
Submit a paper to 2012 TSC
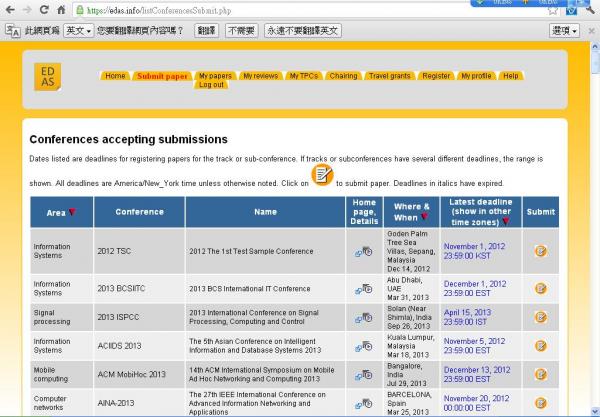coord(540,251)
